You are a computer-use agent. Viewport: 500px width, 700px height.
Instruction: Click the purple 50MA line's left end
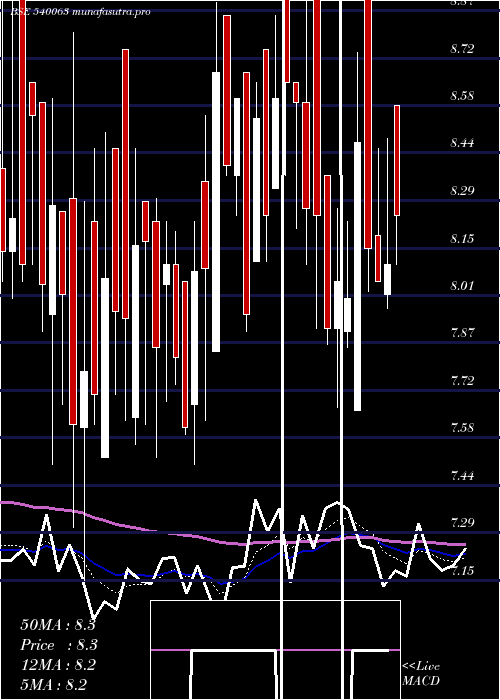pyautogui.click(x=3, y=502)
